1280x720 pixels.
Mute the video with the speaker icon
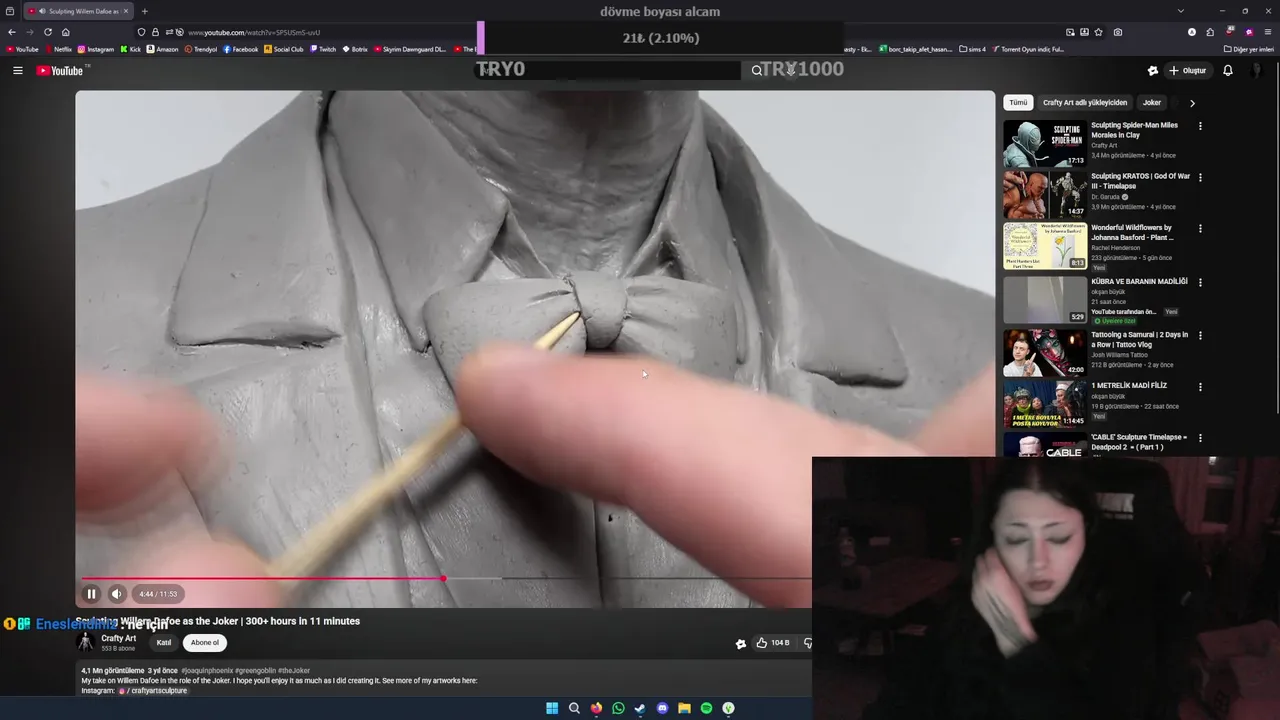pyautogui.click(x=116, y=594)
